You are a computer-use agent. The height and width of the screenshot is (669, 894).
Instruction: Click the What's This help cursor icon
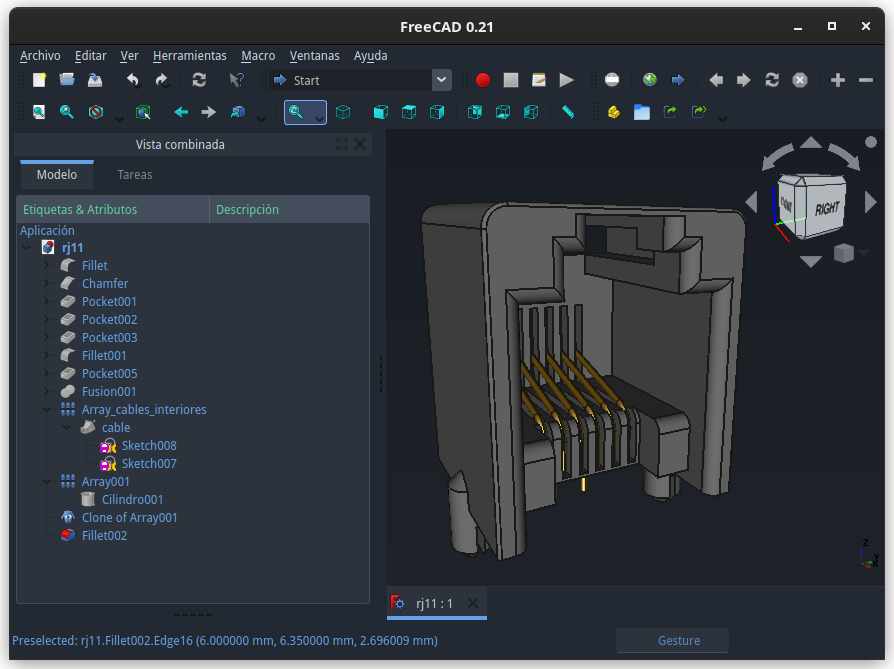click(x=237, y=80)
